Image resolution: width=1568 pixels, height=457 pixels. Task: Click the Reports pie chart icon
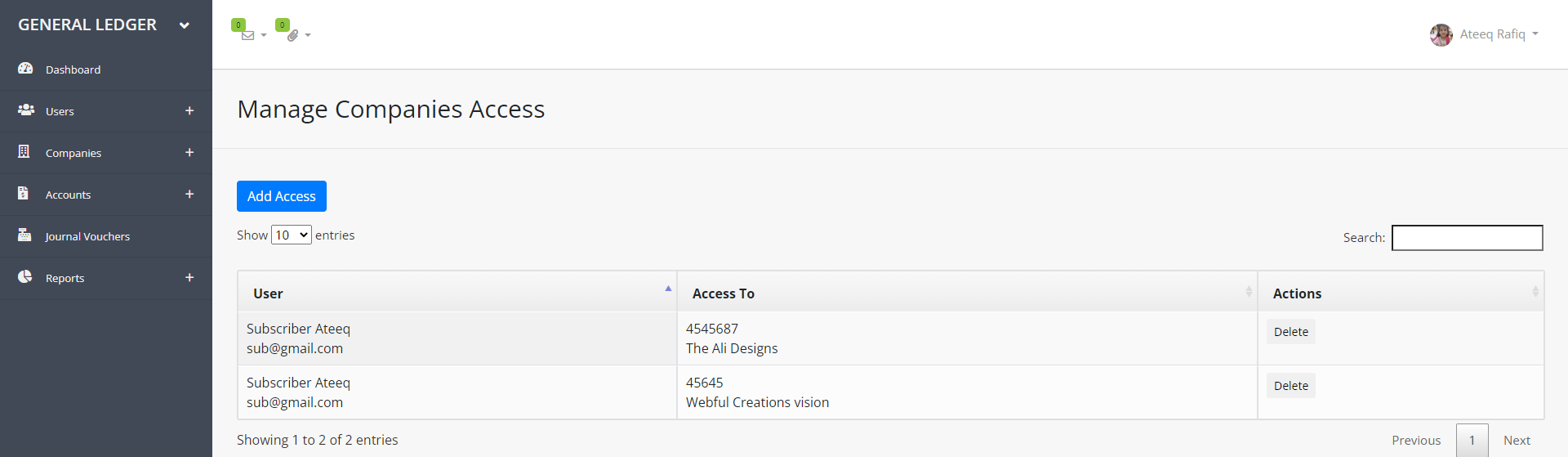pos(25,276)
